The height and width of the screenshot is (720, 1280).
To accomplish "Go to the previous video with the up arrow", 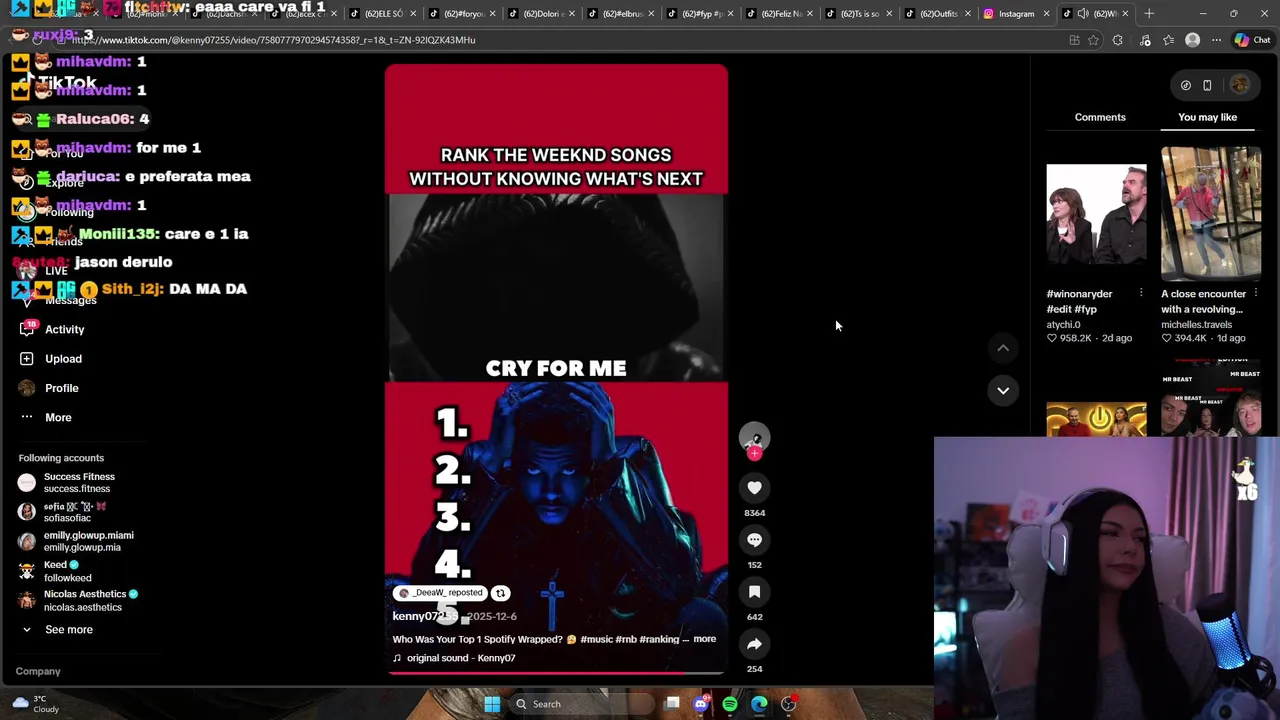I will (x=1003, y=348).
